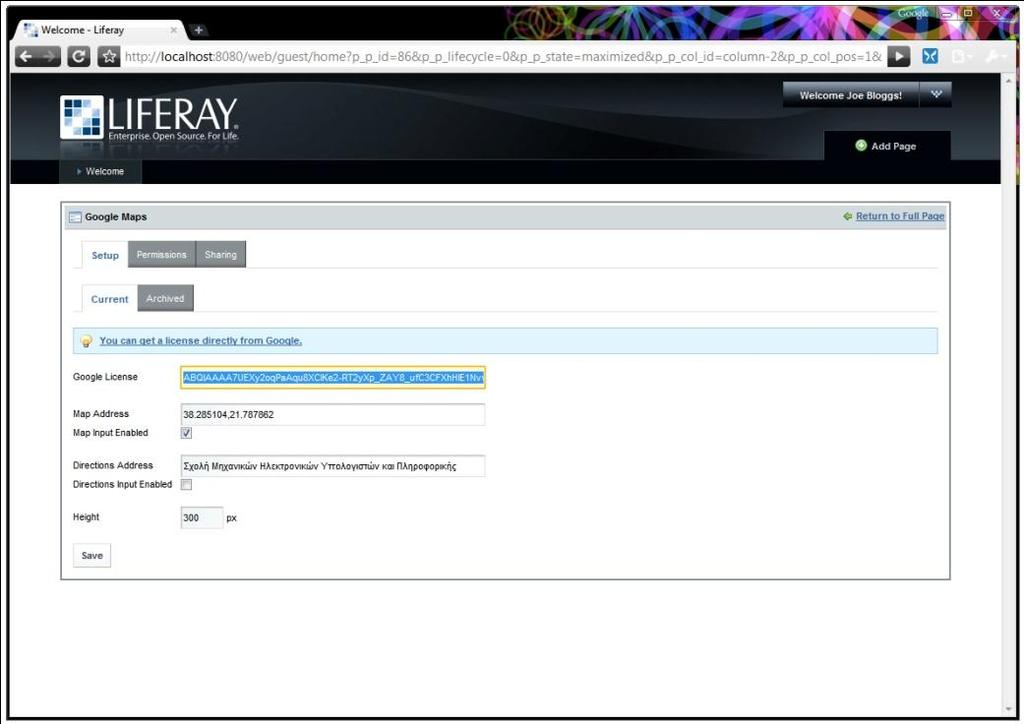The width and height of the screenshot is (1024, 724).
Task: Click the Google Maps portlet title
Action: (x=116, y=217)
